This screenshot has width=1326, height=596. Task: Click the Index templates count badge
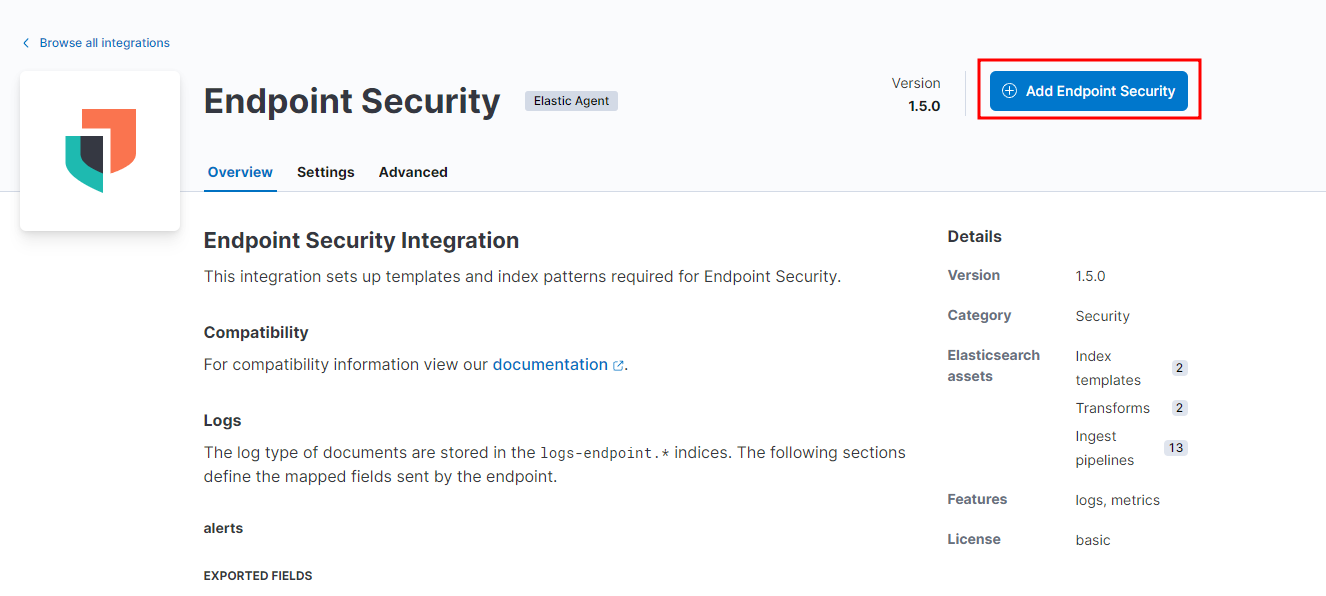1179,368
